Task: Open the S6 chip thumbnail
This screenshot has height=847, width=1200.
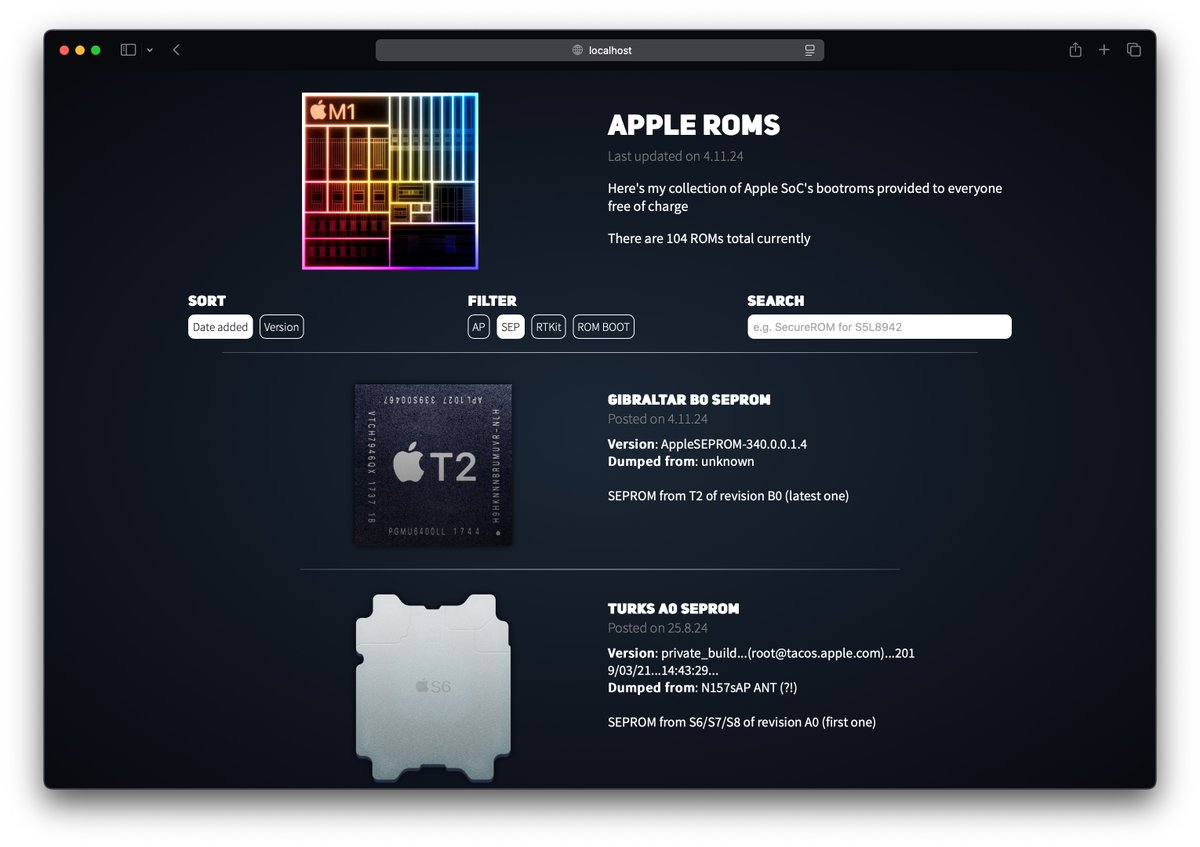Action: point(433,689)
